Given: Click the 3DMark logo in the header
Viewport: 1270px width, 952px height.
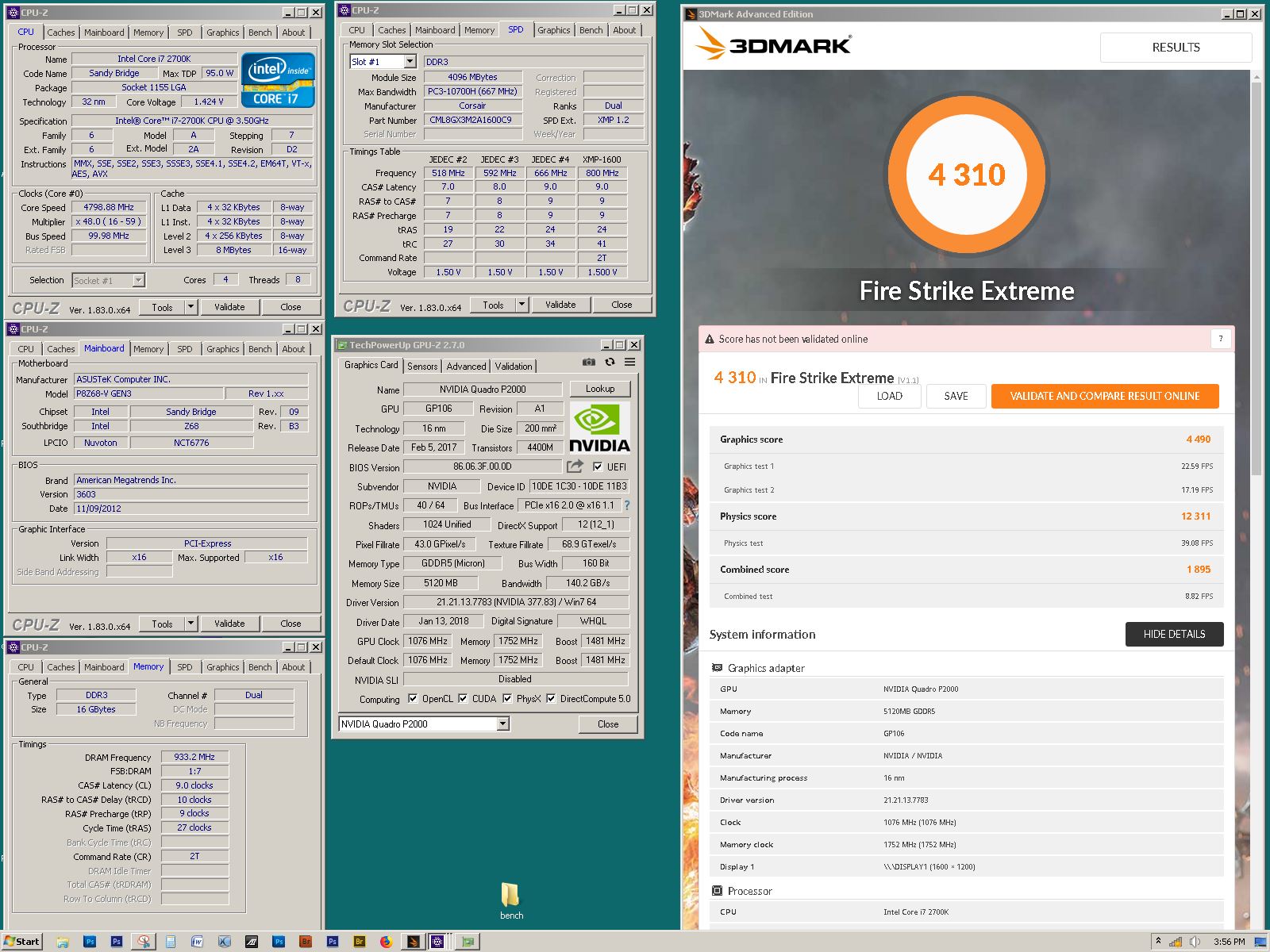Looking at the screenshot, I should pos(773,44).
